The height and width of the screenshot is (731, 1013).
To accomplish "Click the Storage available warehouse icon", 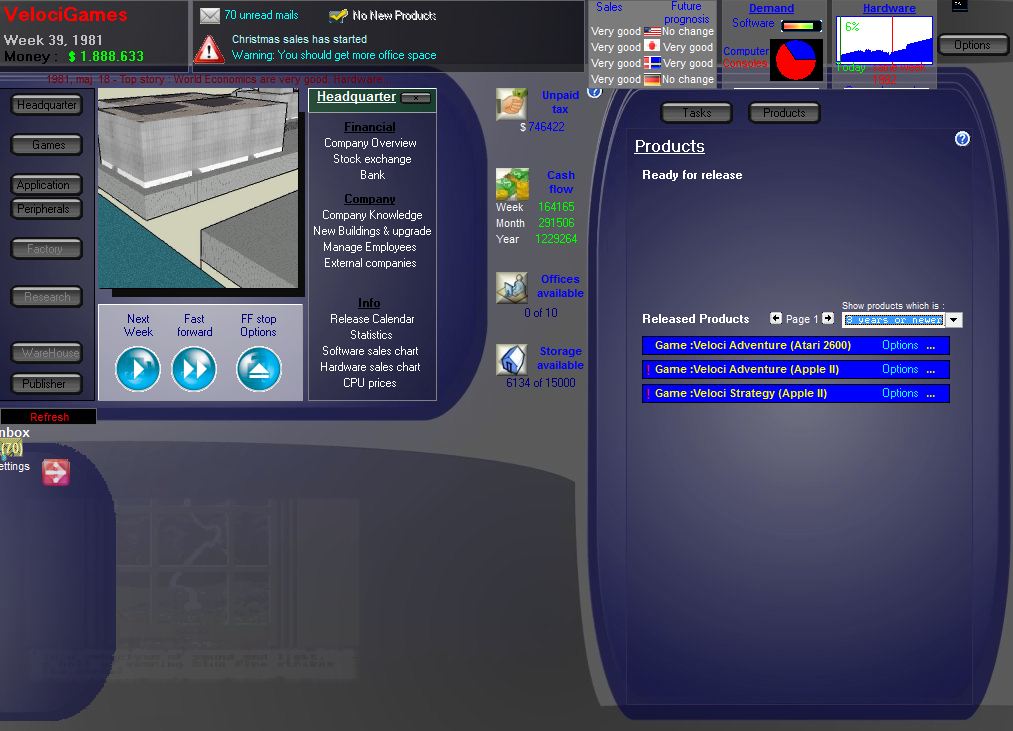I will (x=512, y=359).
